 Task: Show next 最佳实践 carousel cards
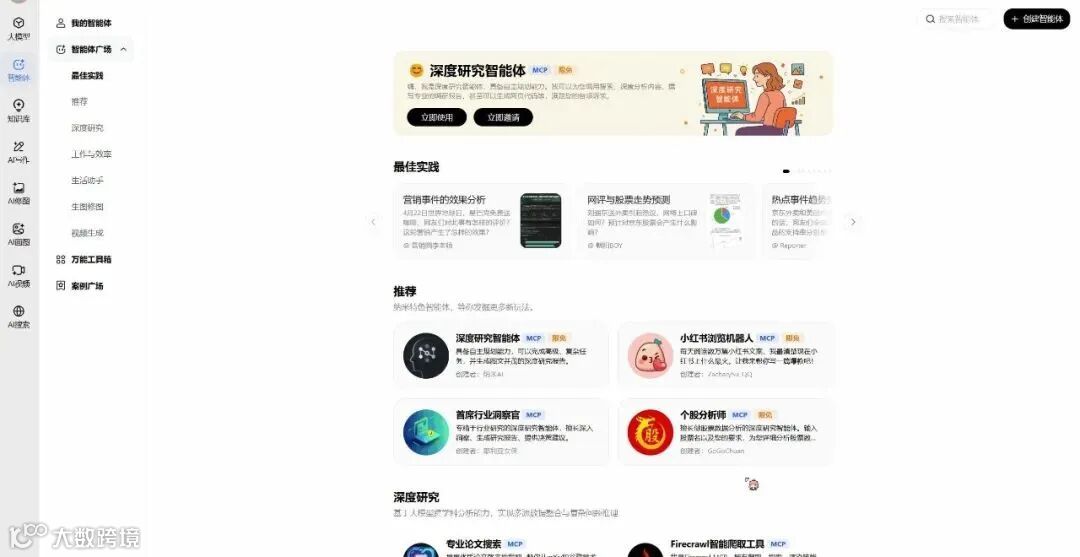(853, 222)
